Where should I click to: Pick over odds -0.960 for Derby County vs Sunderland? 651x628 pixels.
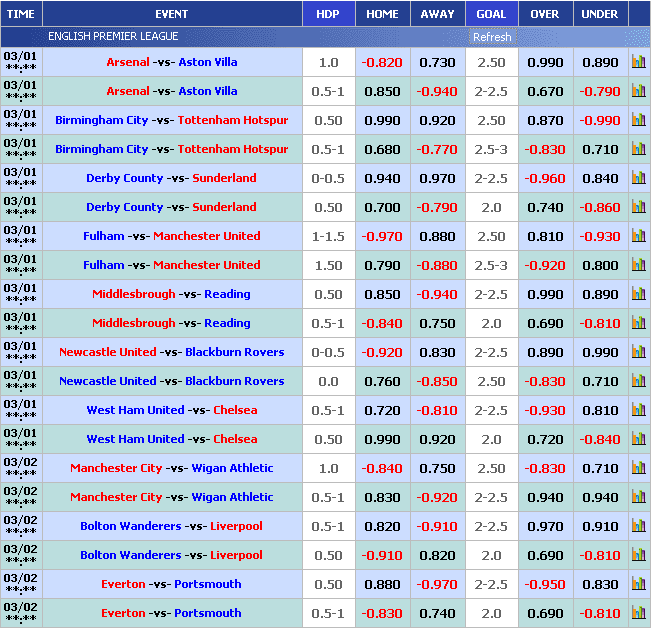(x=545, y=178)
